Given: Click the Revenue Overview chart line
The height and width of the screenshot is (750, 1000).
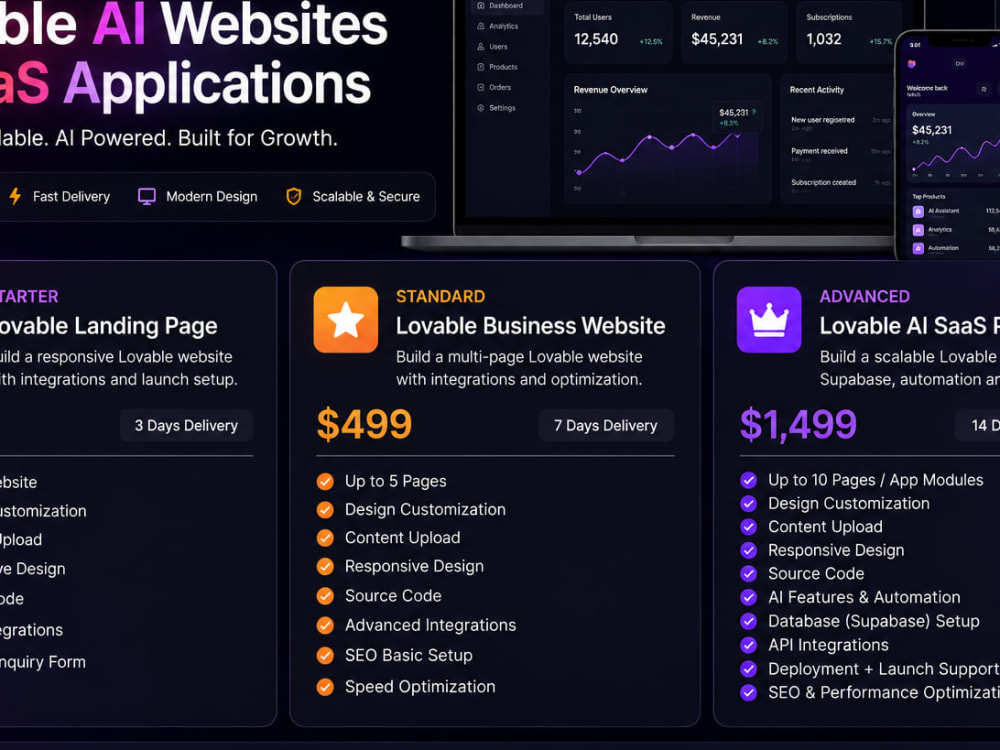Looking at the screenshot, I should (x=657, y=152).
